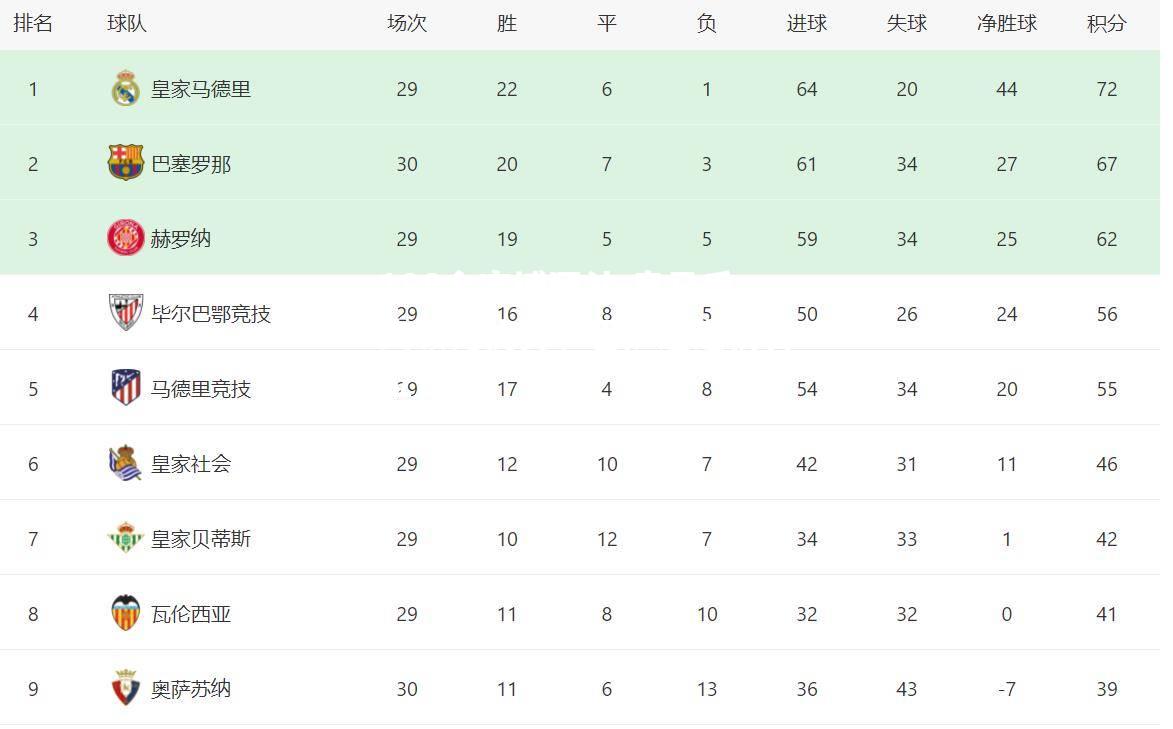The width and height of the screenshot is (1173, 729).
Task: Open the 奥萨苏纳 team name link
Action: tap(191, 689)
